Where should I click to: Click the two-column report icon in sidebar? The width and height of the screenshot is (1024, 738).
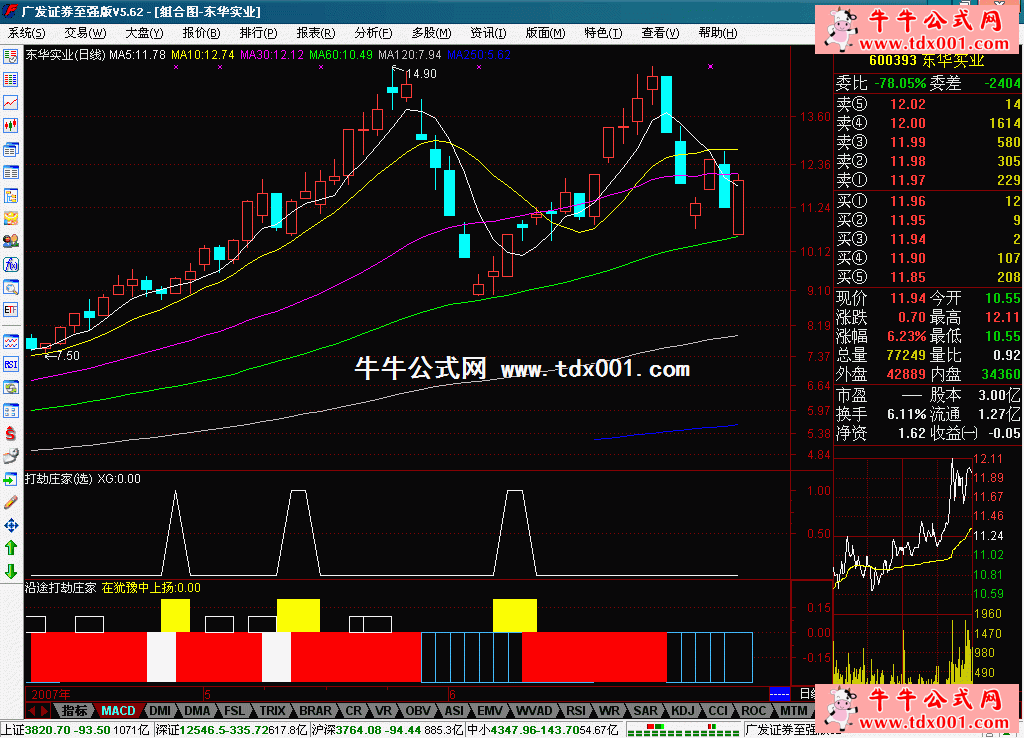tap(10, 172)
